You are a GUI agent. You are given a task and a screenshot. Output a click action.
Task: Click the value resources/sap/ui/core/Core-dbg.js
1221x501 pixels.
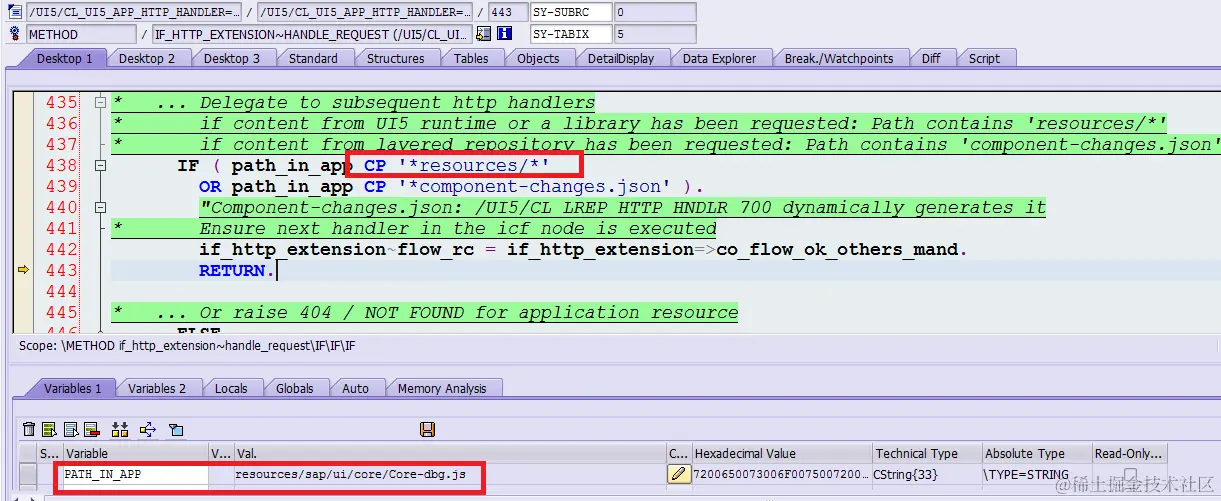click(350, 474)
